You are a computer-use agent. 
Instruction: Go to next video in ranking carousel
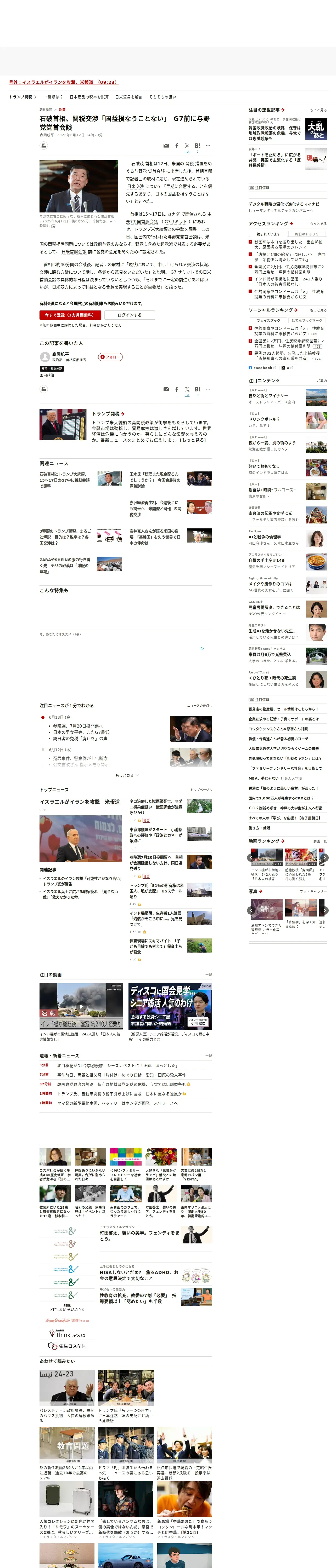pos(324,857)
